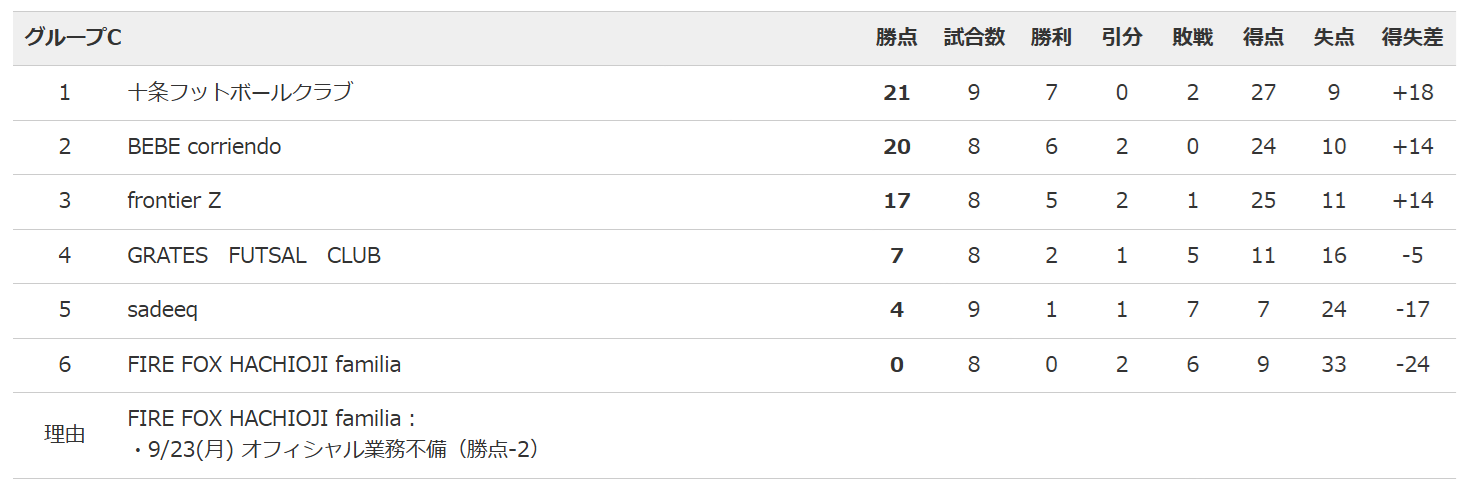Viewport: 1481px width, 490px height.
Task: Click the 勝利 column header
Action: (1051, 38)
